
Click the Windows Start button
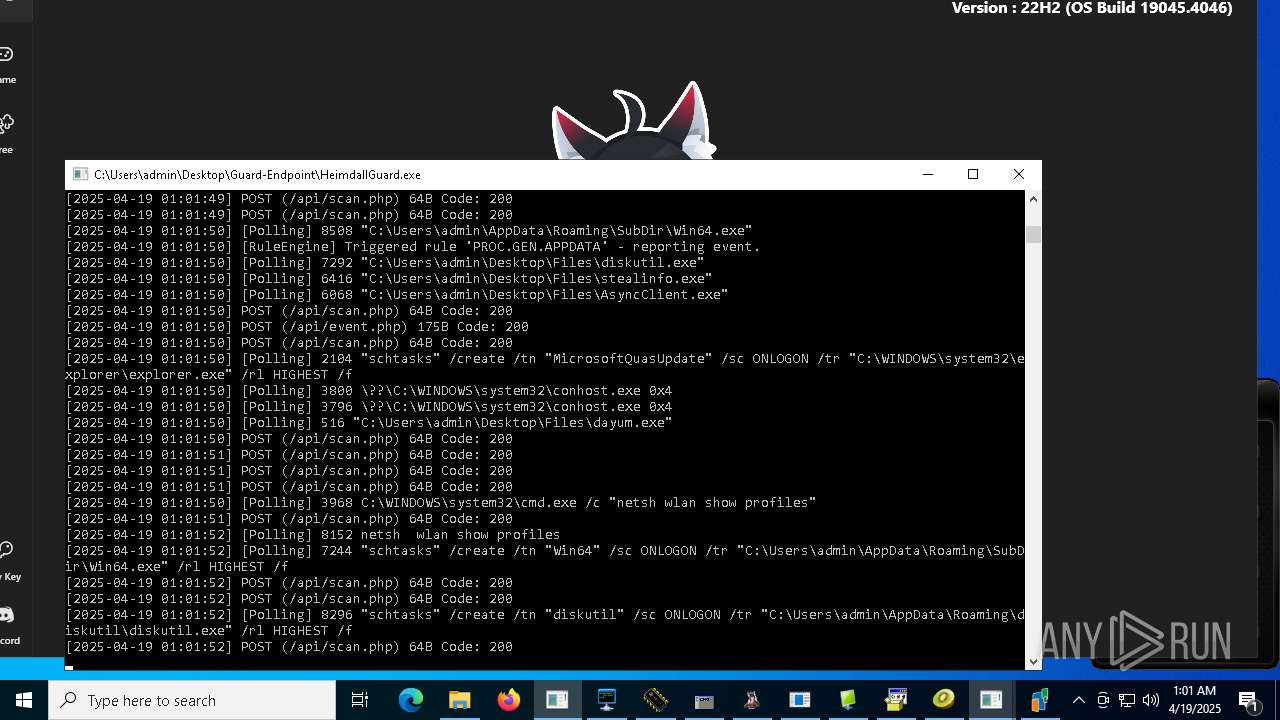pos(24,700)
